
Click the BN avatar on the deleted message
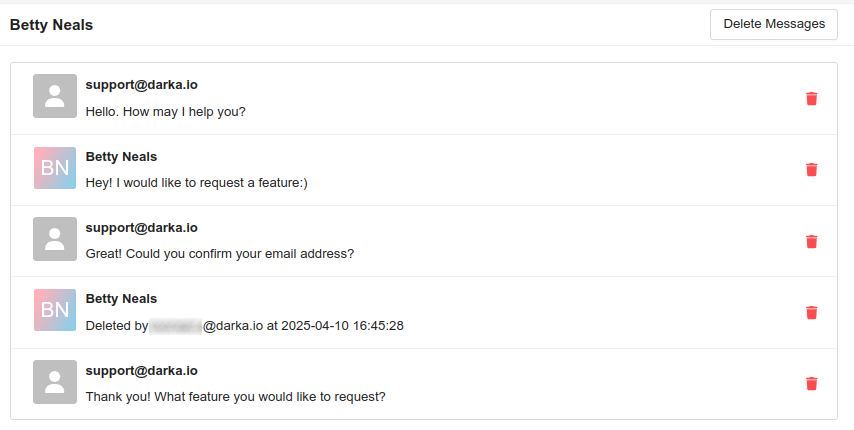55,310
